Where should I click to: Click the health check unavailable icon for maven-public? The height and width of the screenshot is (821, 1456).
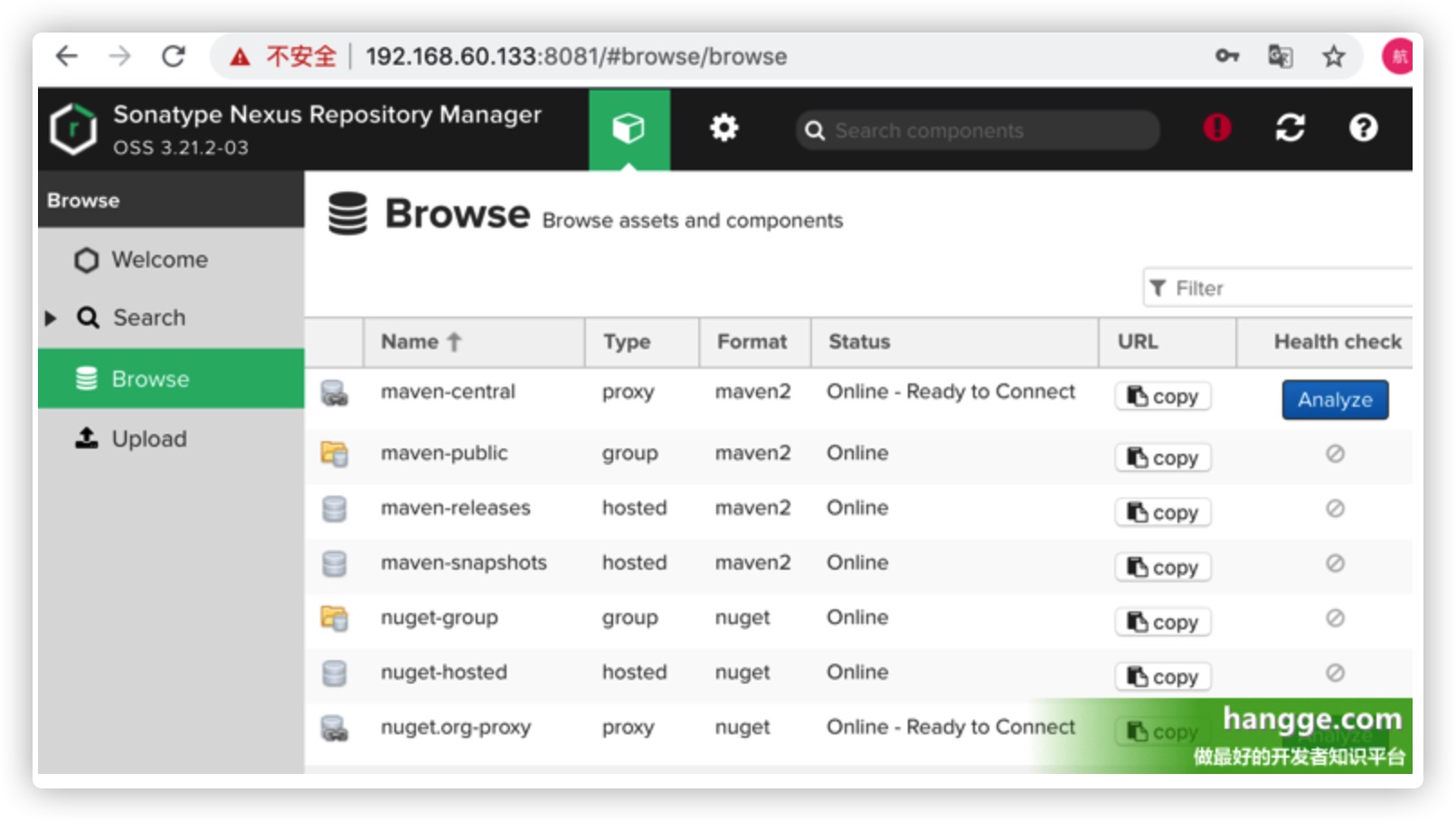1335,453
